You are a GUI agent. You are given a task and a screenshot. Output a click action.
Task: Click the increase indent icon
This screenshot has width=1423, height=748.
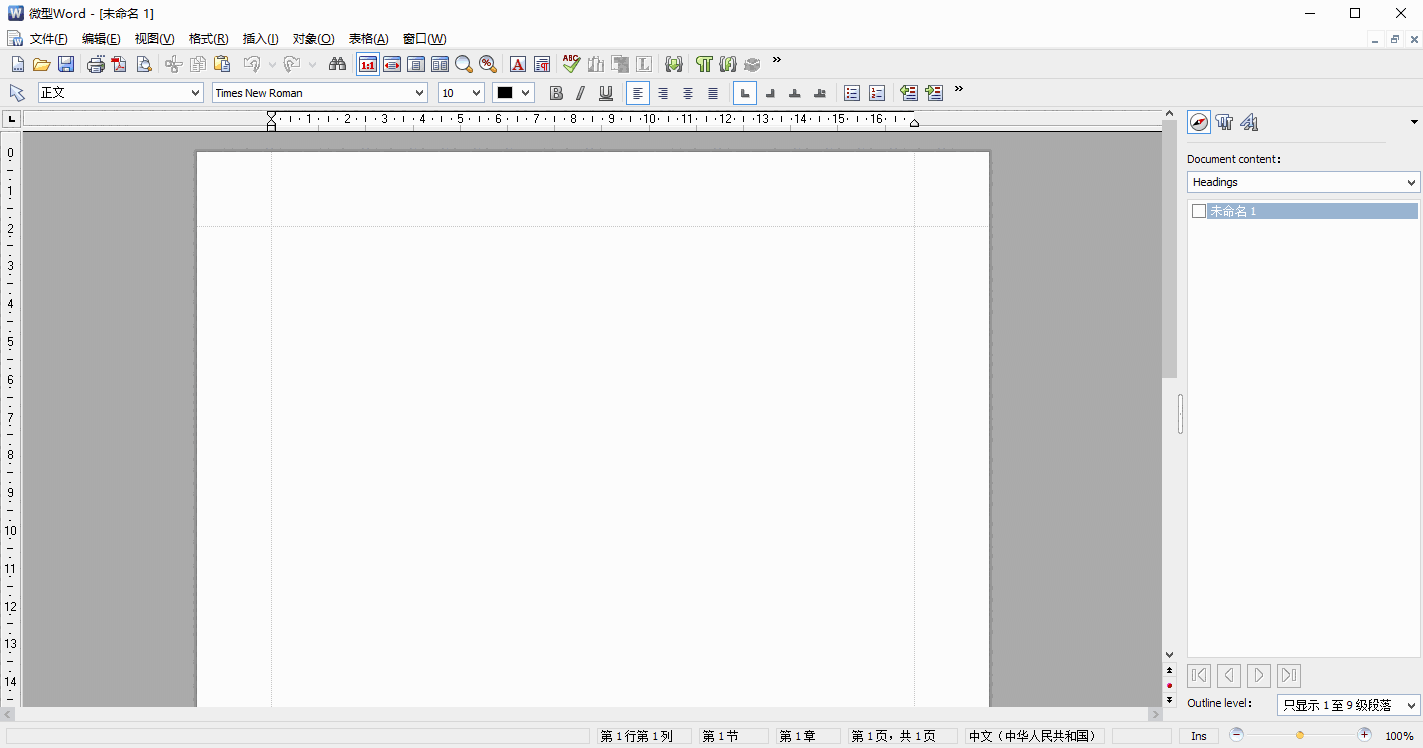934,93
